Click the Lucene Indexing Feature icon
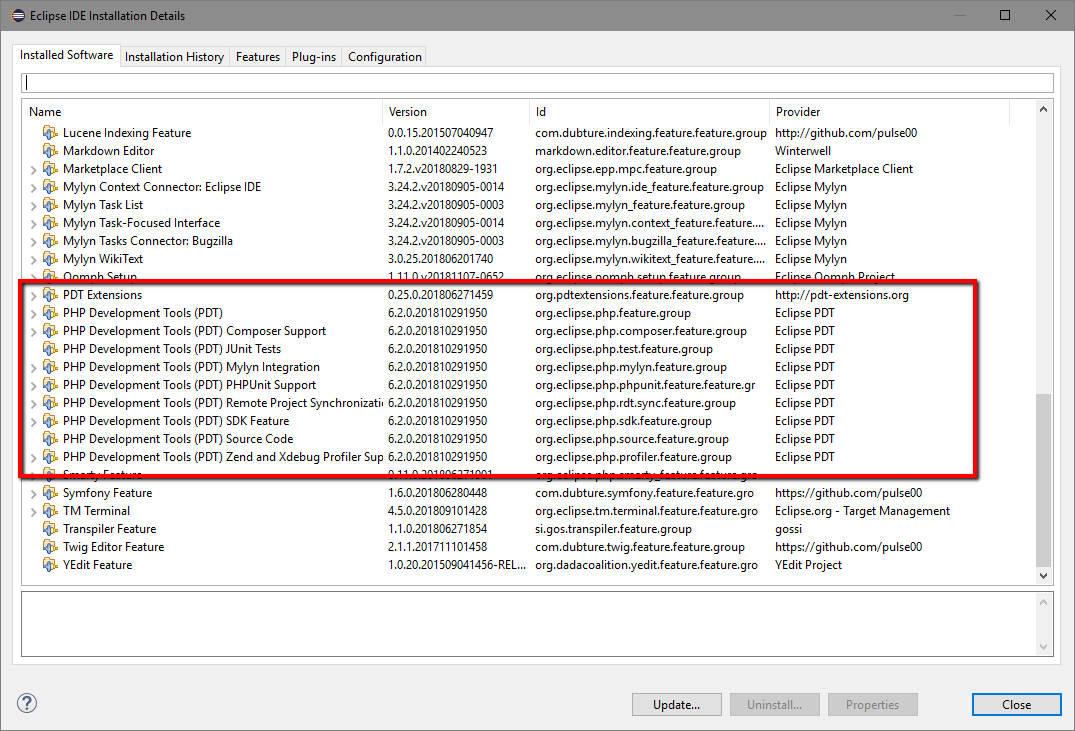 click(x=50, y=133)
